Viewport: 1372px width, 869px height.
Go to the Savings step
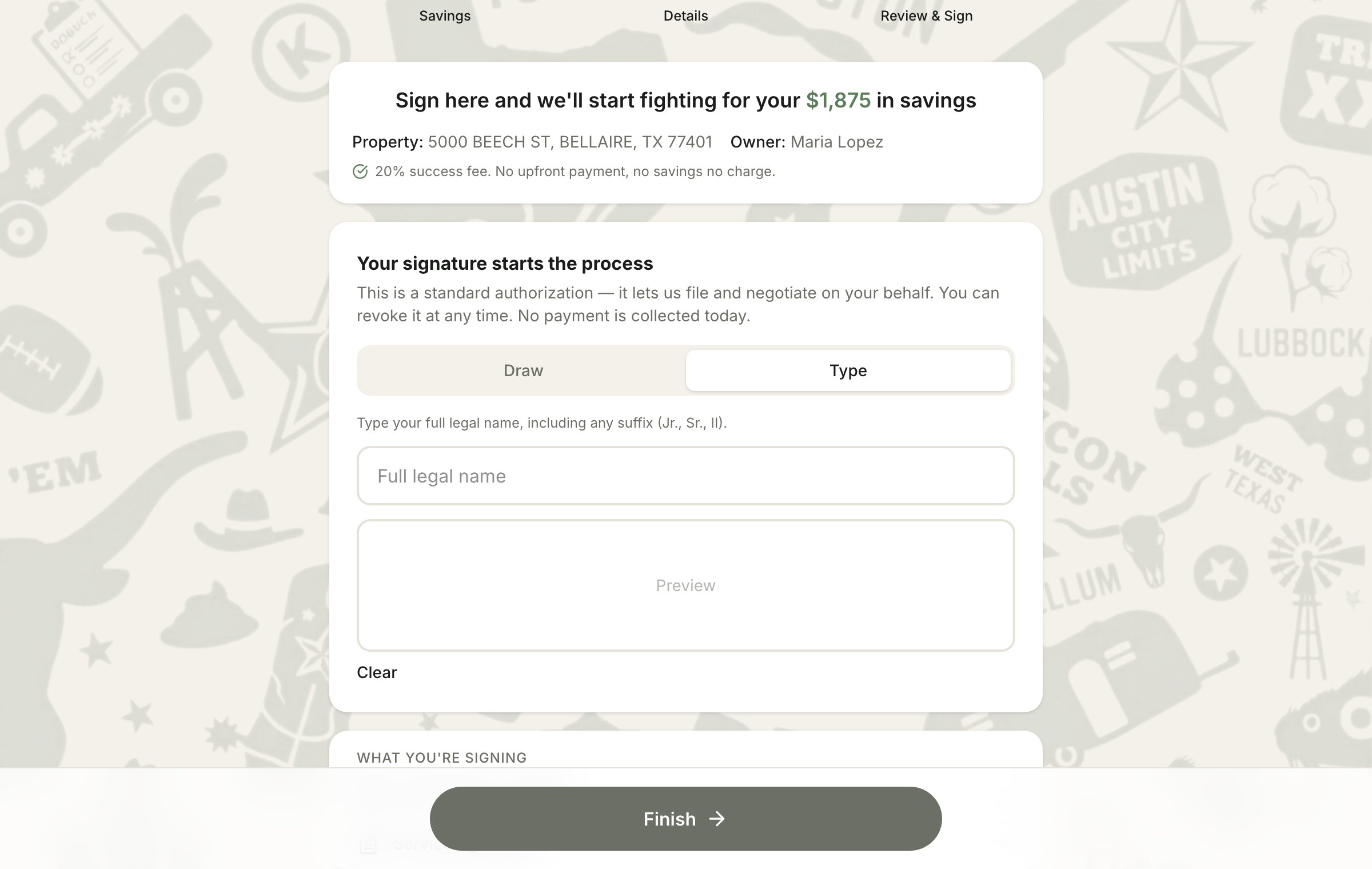(445, 16)
